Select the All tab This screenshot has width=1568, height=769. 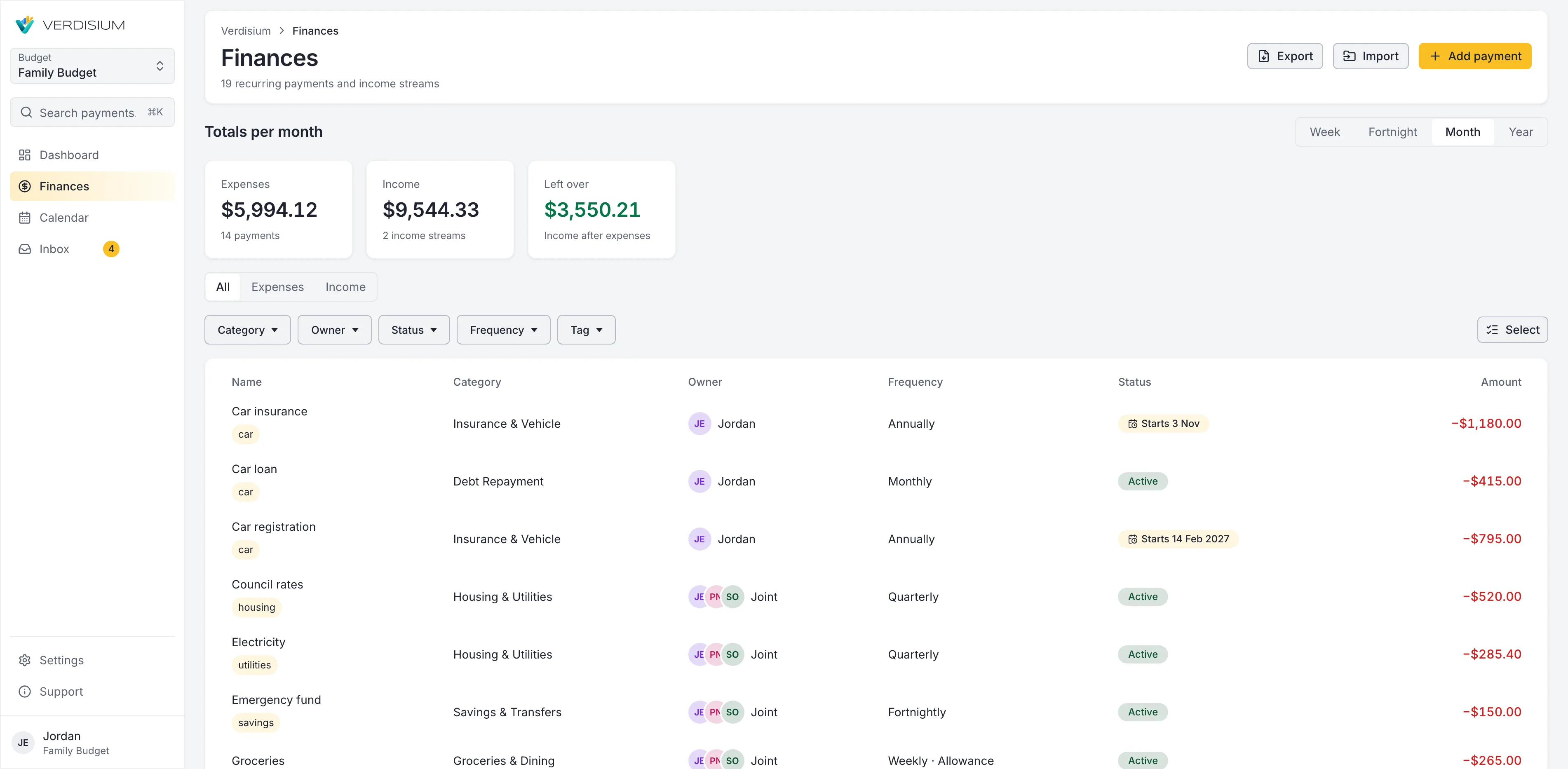coord(223,286)
